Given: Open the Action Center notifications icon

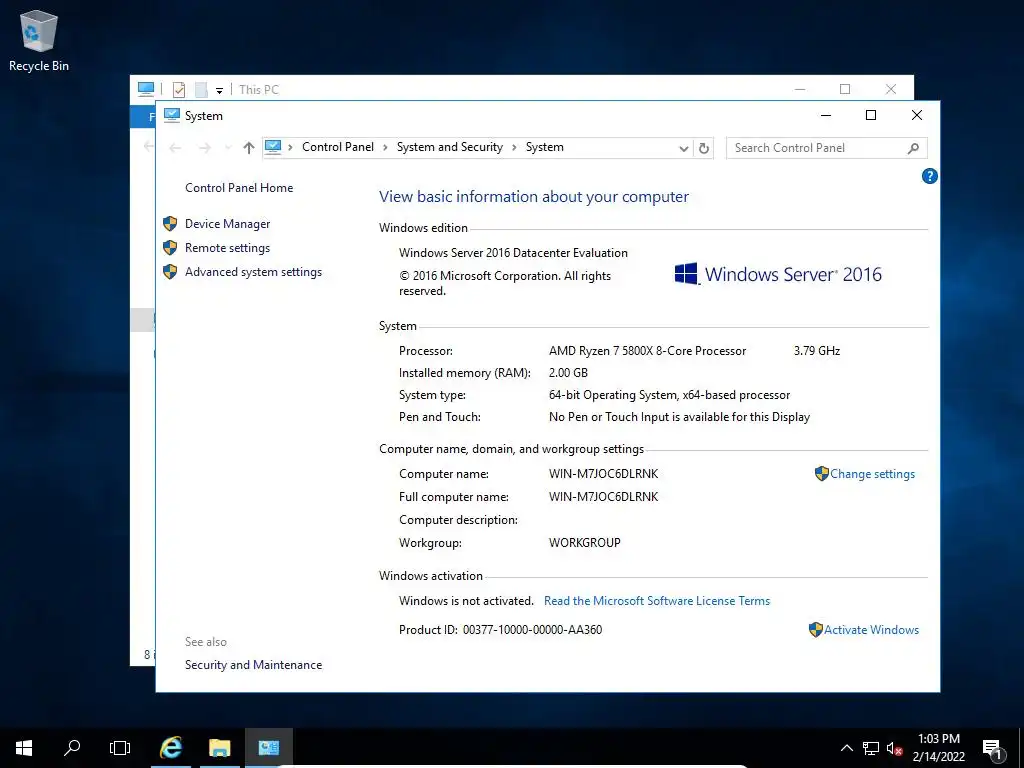Looking at the screenshot, I should click(x=992, y=748).
